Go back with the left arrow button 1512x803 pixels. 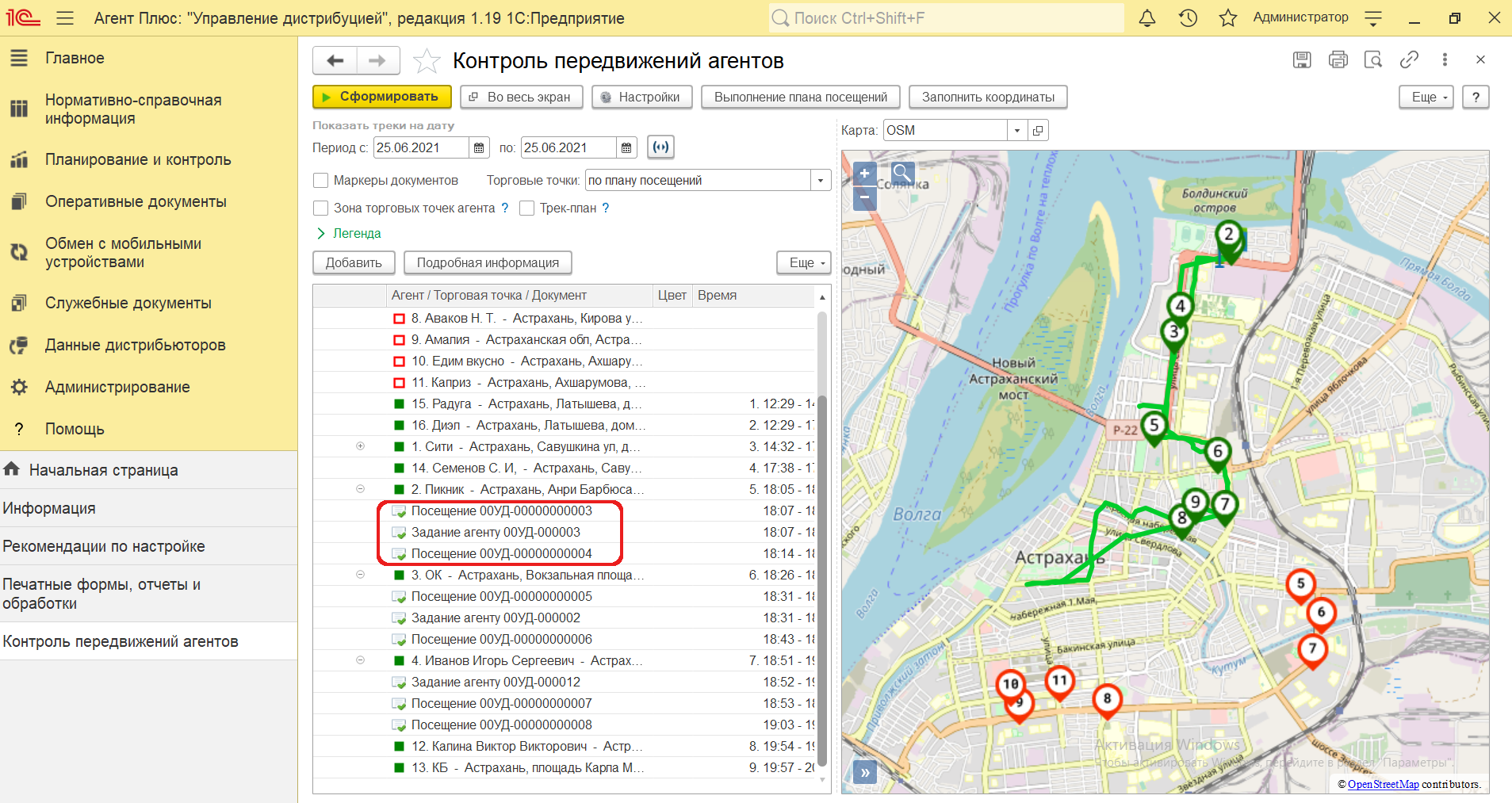click(335, 60)
